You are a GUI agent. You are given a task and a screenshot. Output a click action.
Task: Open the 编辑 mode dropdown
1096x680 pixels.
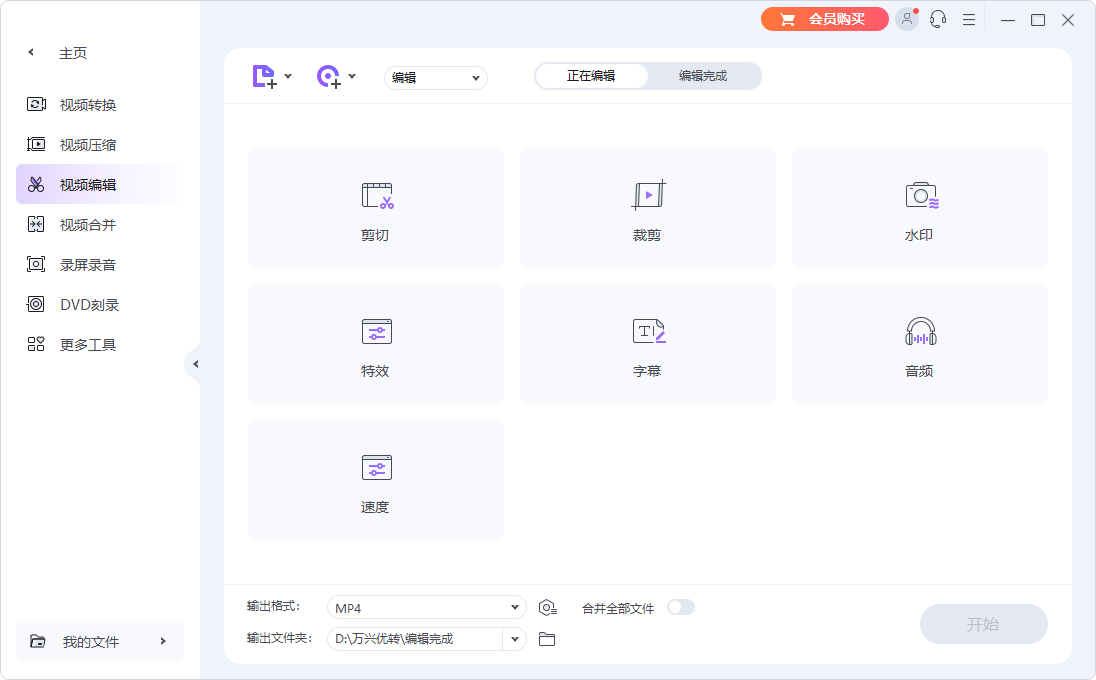pos(435,77)
